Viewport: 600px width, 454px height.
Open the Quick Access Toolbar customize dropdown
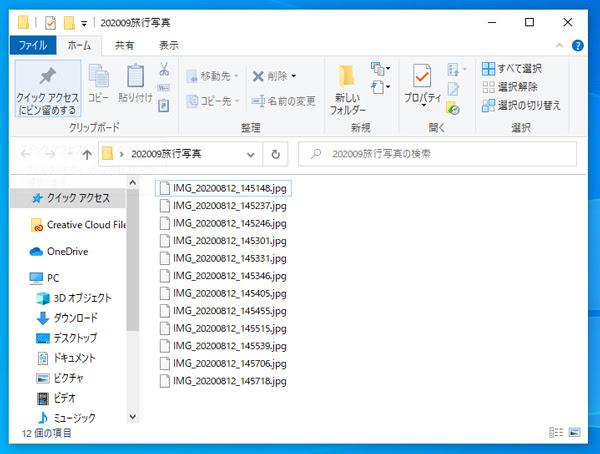84,24
